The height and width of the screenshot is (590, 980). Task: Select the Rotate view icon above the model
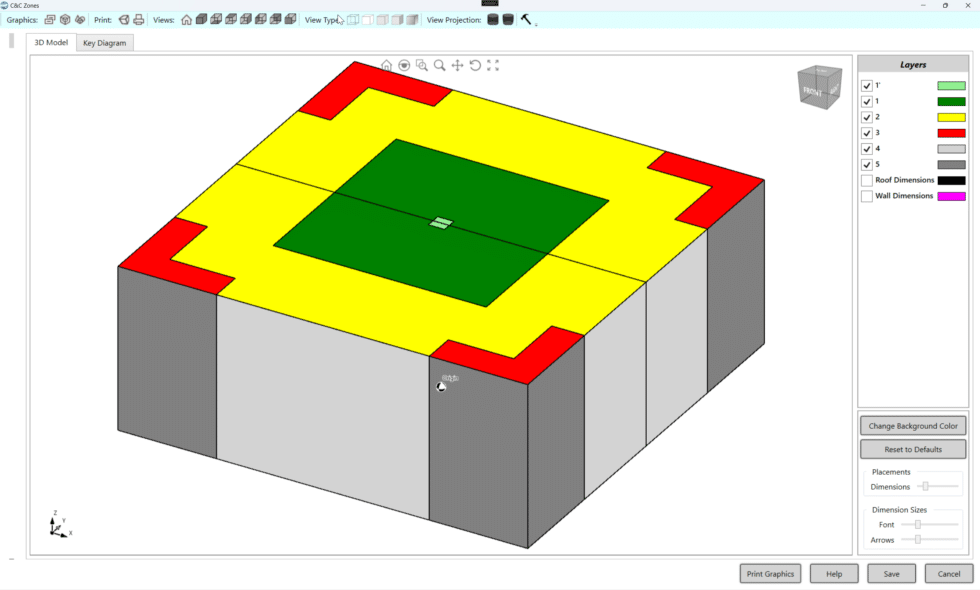coord(475,65)
